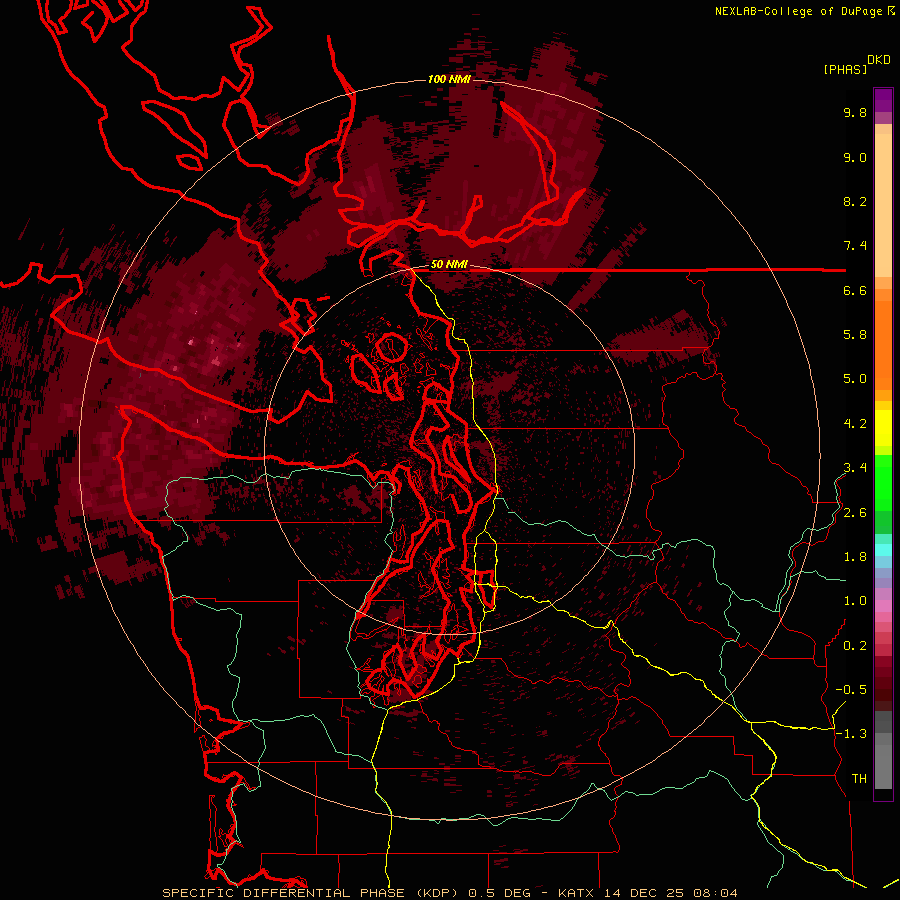Pick the yellow segment of color scale

pyautogui.click(x=883, y=428)
